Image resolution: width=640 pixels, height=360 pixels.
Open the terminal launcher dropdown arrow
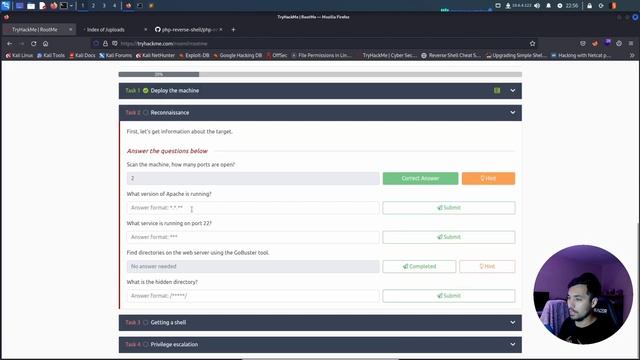pyautogui.click(x=71, y=6)
